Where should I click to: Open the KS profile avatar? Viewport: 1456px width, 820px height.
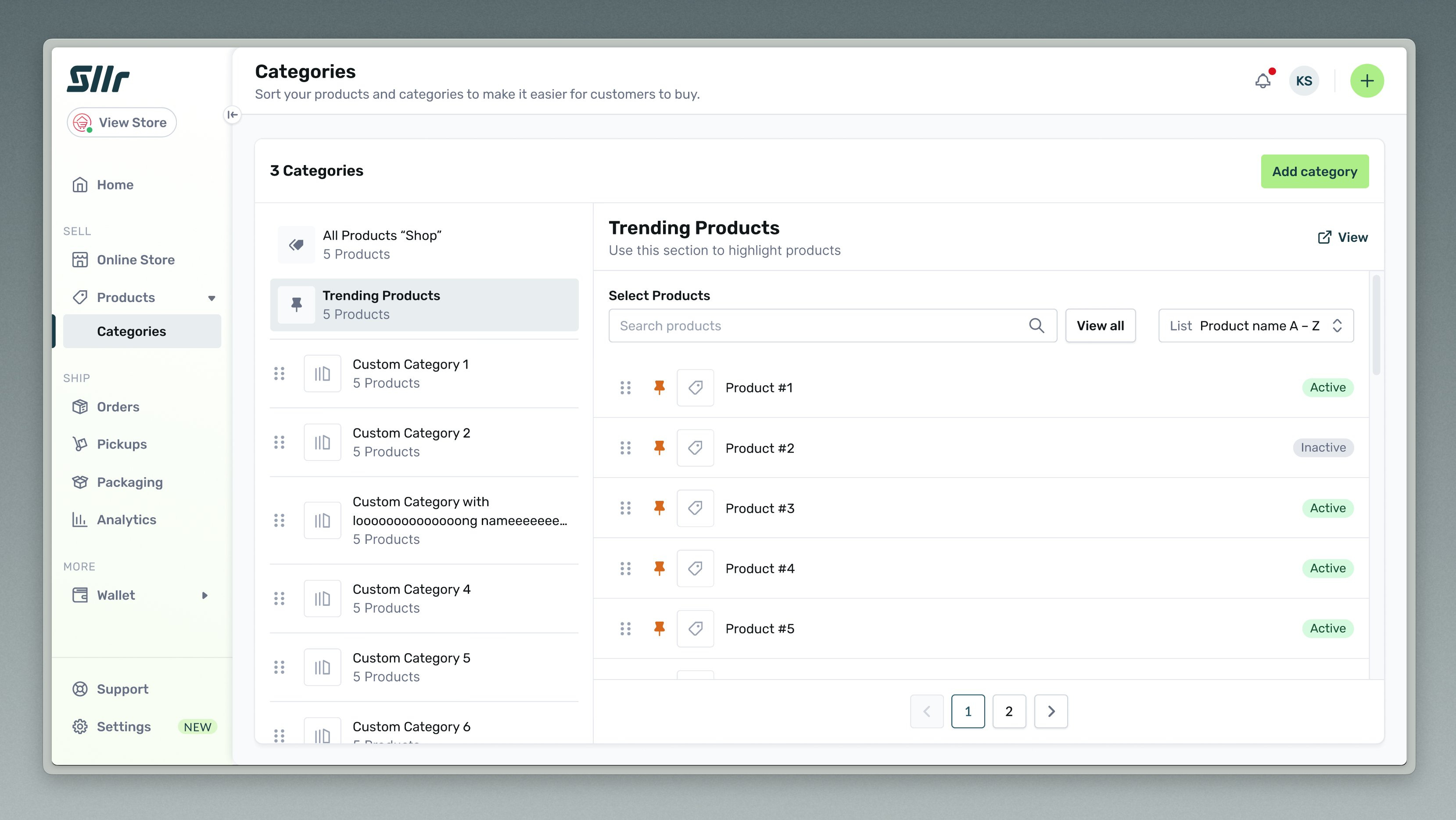(1304, 81)
